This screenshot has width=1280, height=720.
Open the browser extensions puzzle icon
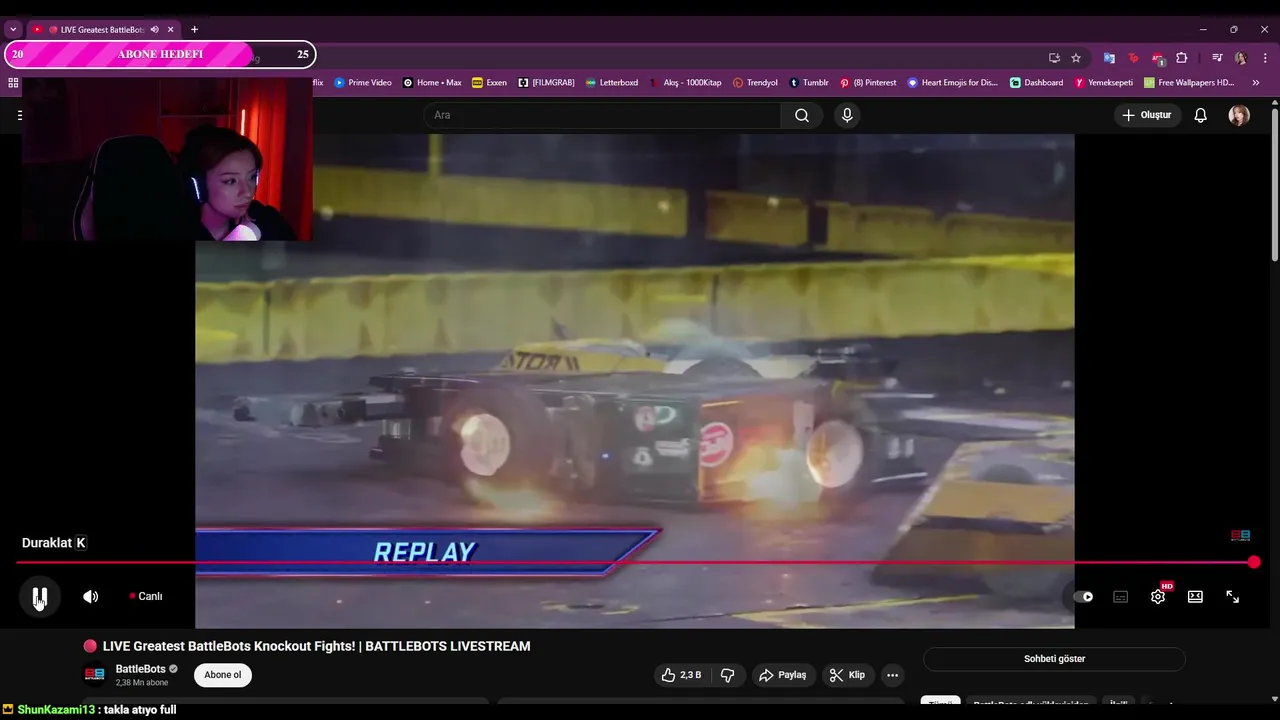(x=1182, y=58)
